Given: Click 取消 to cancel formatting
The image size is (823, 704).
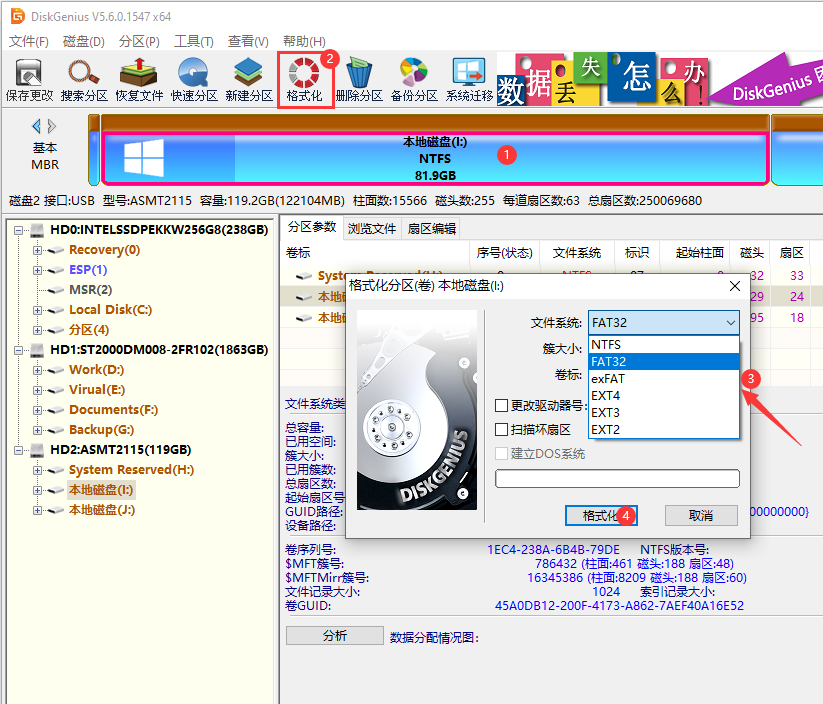Looking at the screenshot, I should (x=701, y=516).
